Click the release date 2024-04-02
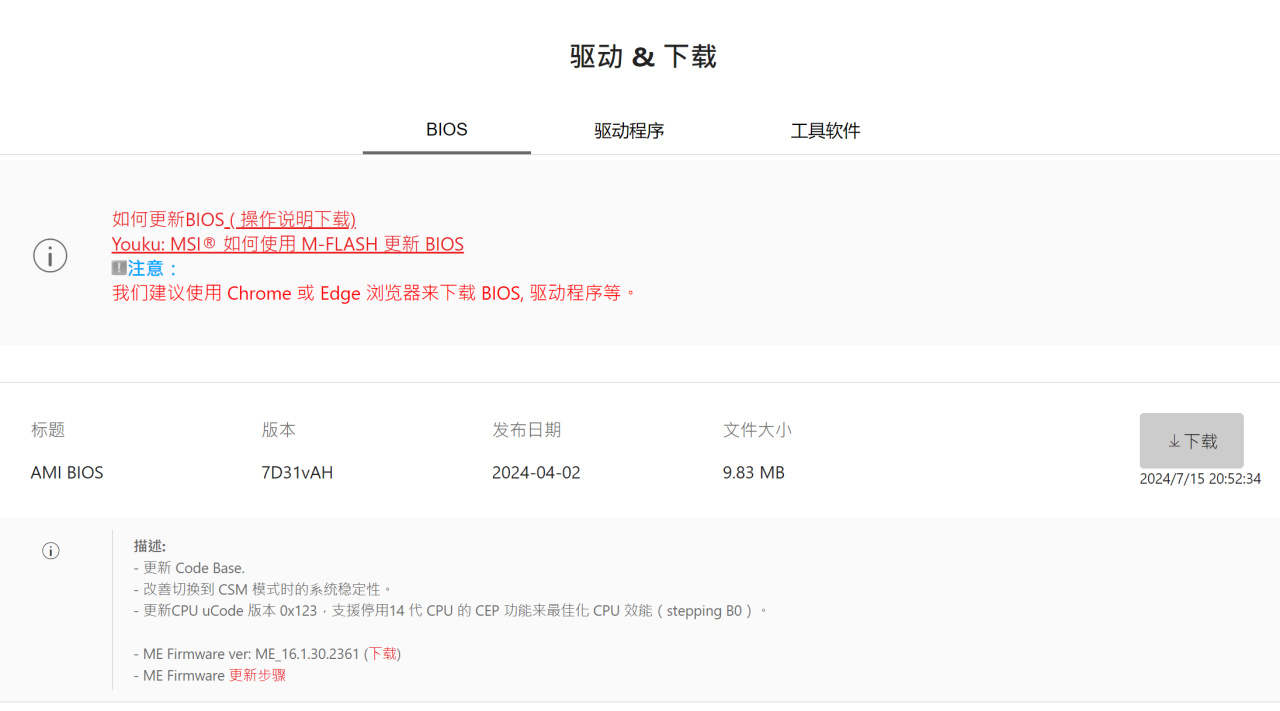 click(536, 473)
